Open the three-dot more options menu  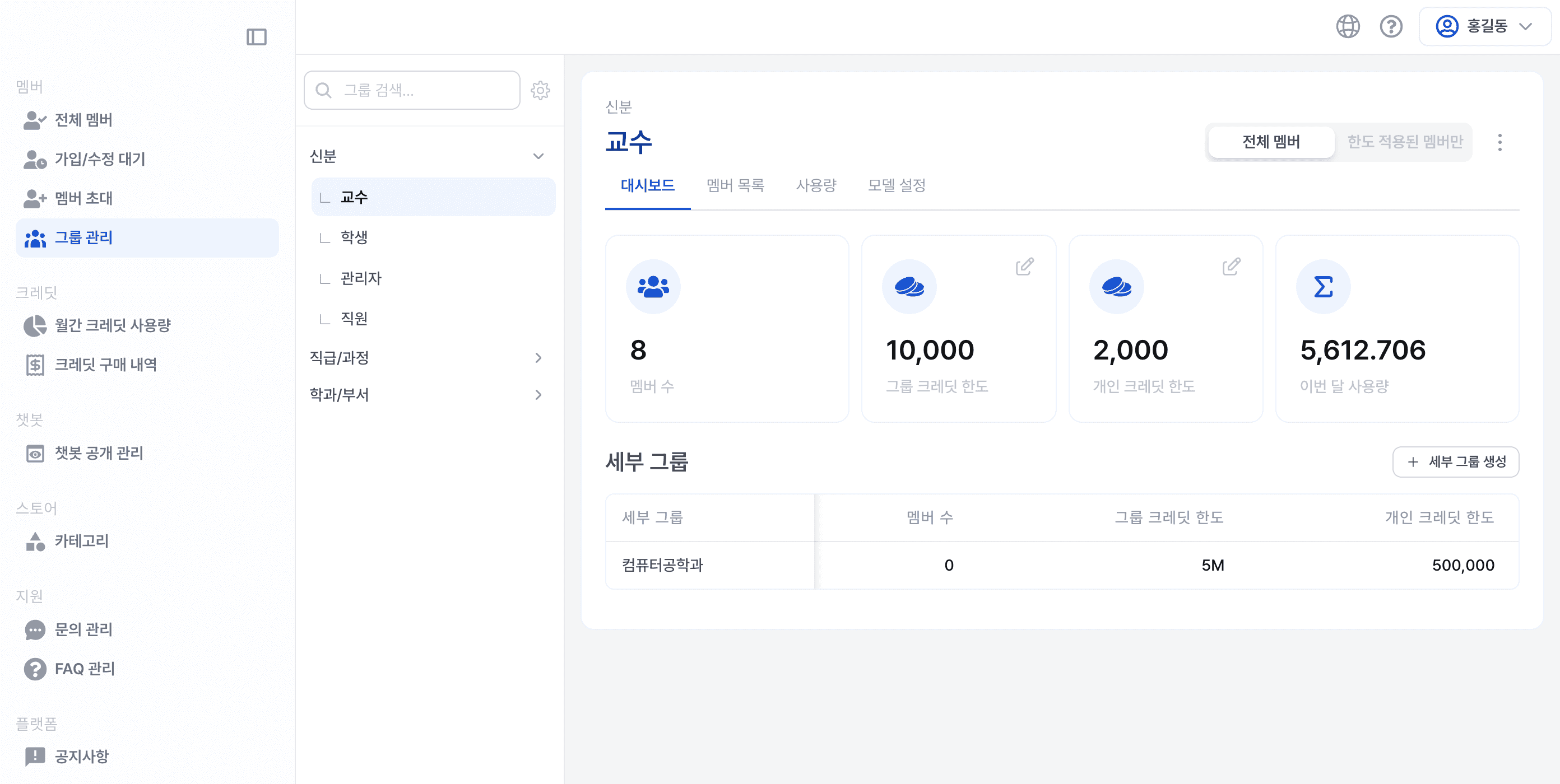pyautogui.click(x=1499, y=142)
